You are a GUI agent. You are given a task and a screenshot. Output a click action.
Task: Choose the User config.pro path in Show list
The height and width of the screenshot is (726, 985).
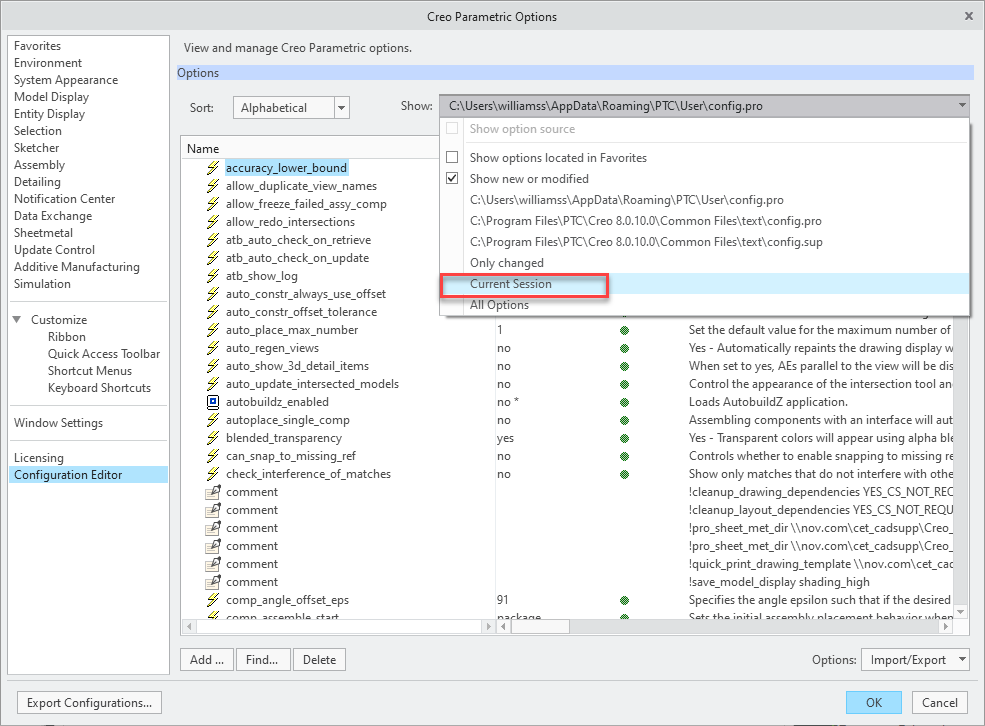point(626,200)
